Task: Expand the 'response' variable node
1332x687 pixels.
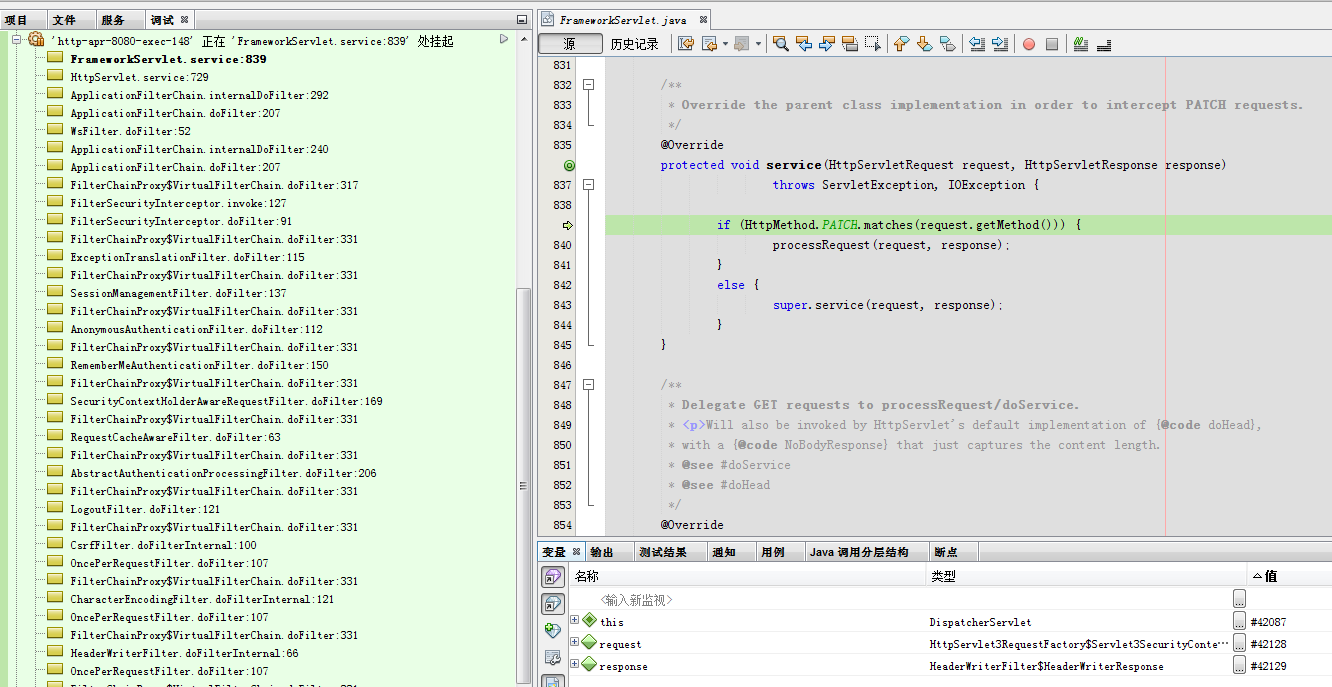Action: 575,665
